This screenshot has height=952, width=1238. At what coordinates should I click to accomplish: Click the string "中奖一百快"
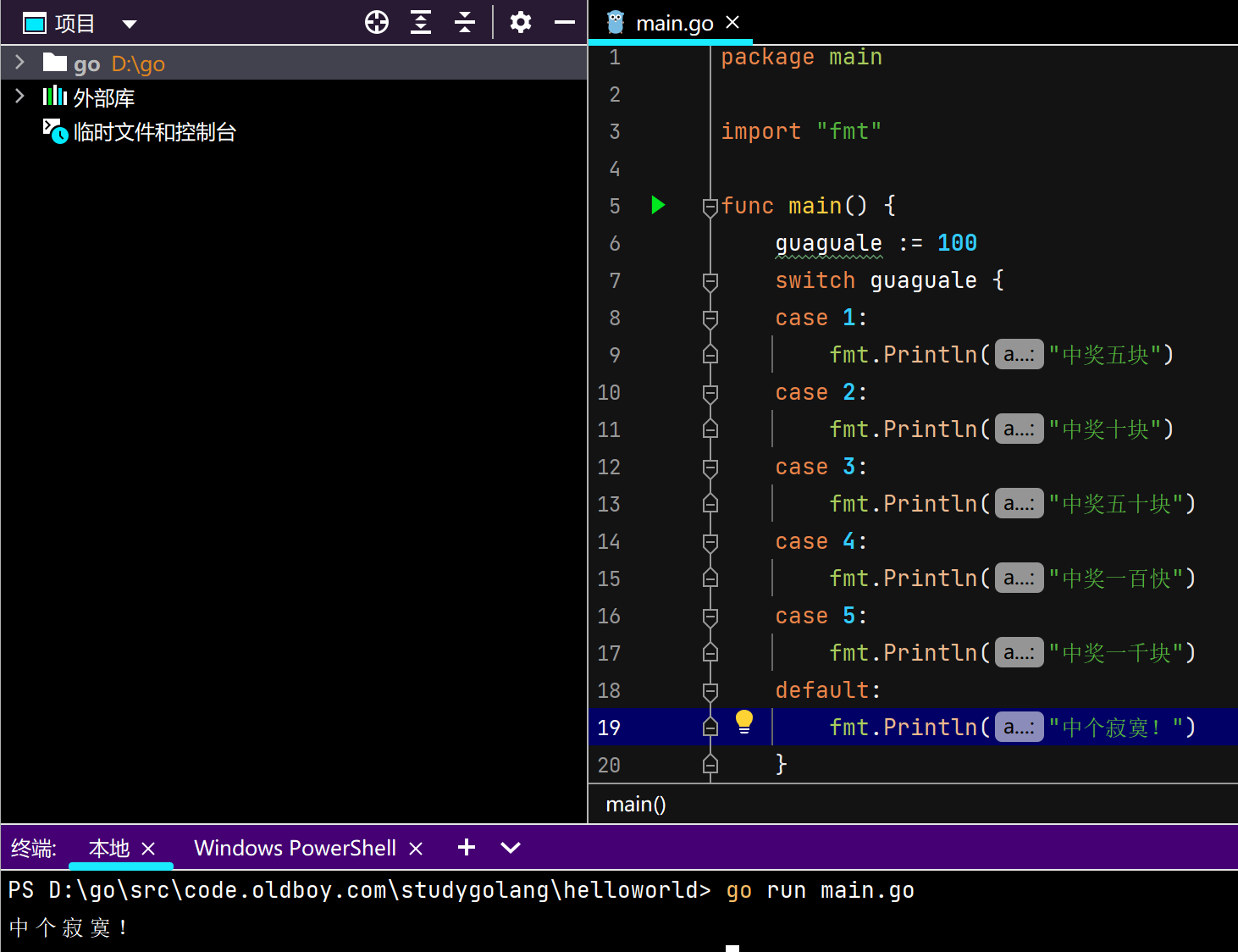pos(1116,578)
